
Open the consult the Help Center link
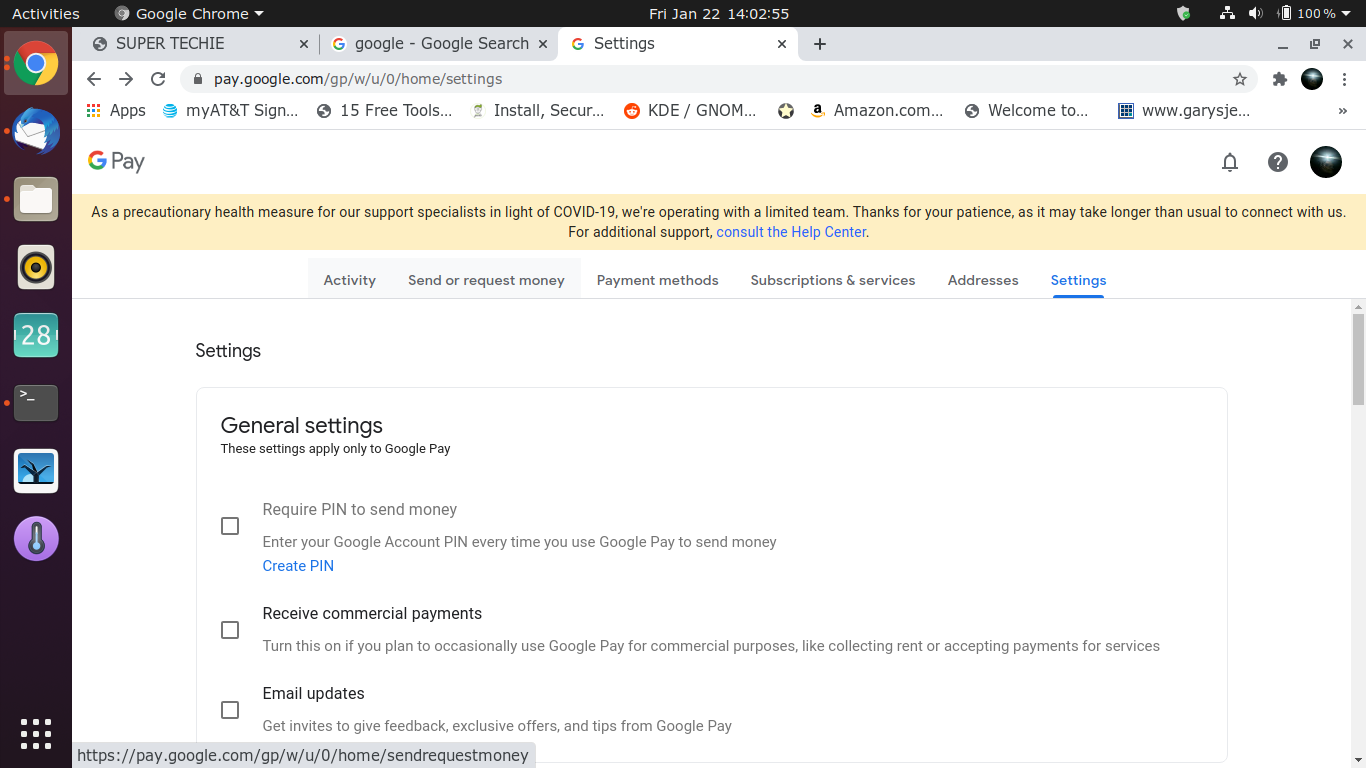[791, 232]
